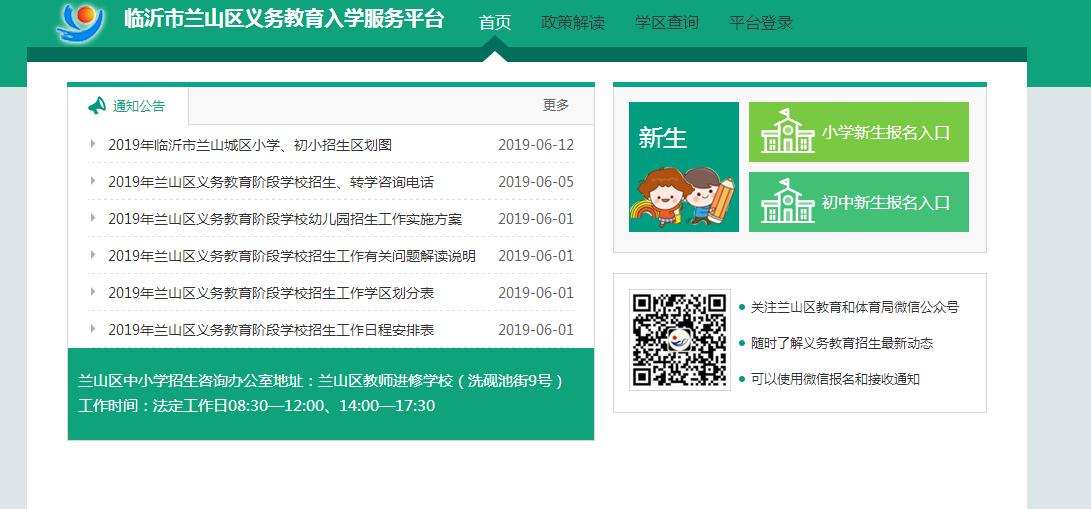Click 更多 to view more notices
Viewport: 1091px width, 509px height.
556,105
